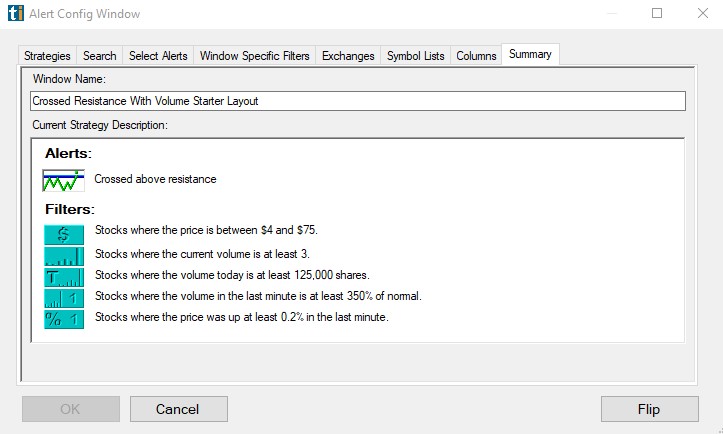Click the last minute volume filter icon
This screenshot has height=434, width=723.
tap(64, 297)
